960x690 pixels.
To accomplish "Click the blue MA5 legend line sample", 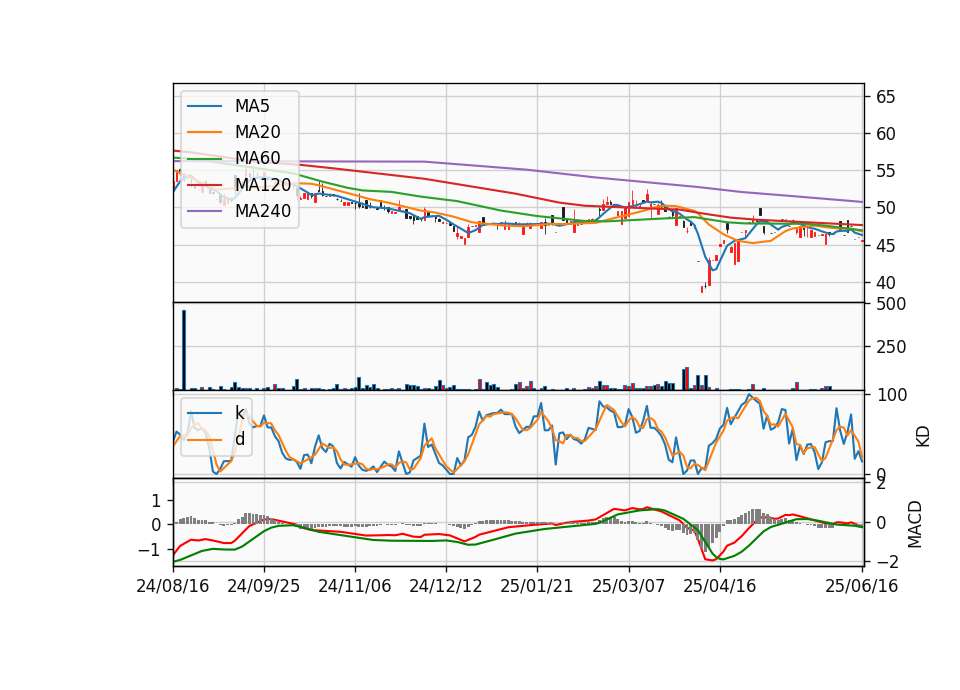I will coord(204,106).
